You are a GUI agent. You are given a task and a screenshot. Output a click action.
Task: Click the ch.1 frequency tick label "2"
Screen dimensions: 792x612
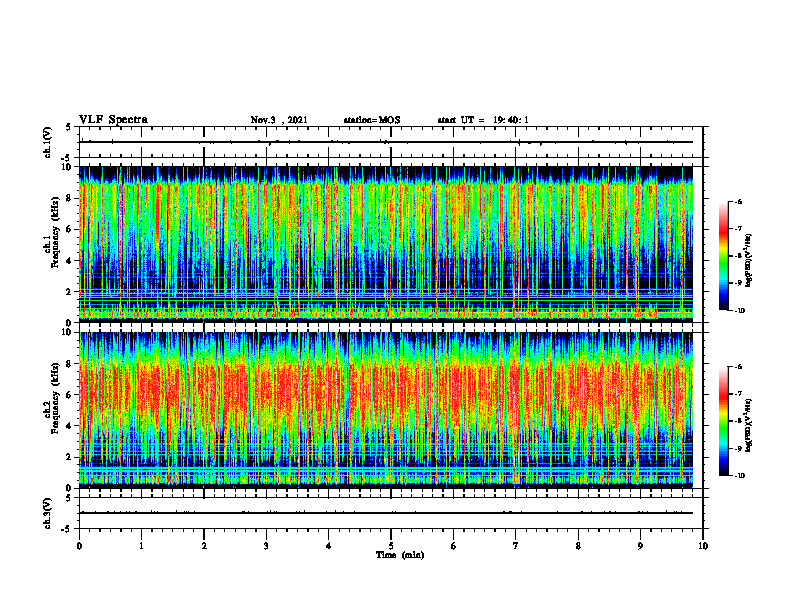click(69, 292)
